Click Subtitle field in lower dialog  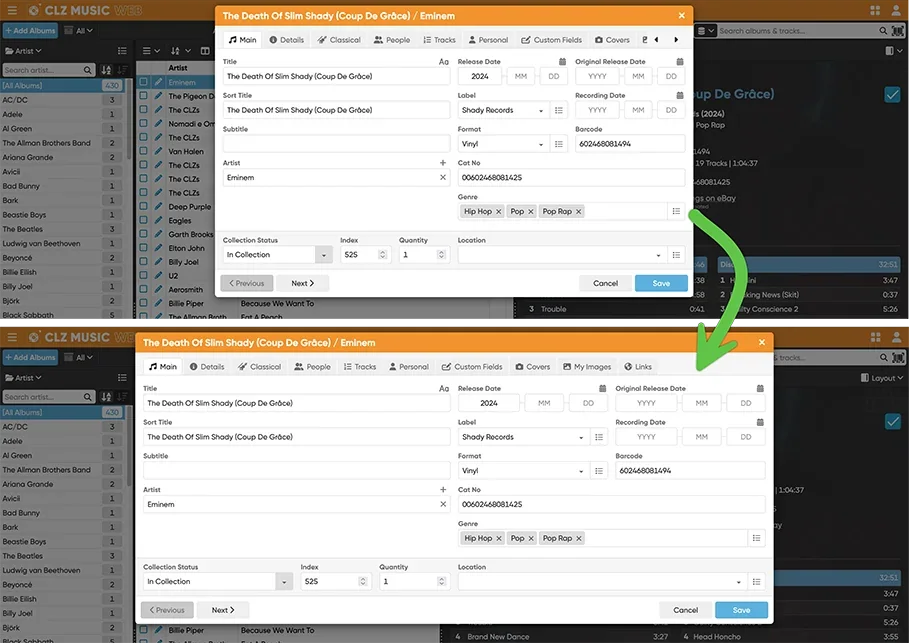click(x=297, y=471)
